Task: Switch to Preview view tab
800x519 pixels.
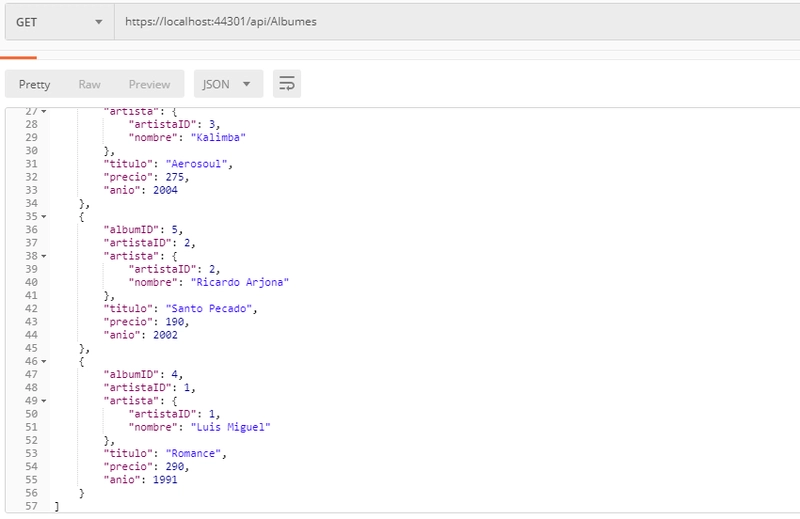Action: pyautogui.click(x=149, y=84)
